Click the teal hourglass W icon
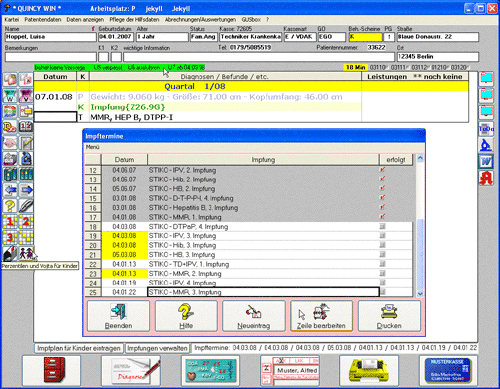 pyautogui.click(x=10, y=95)
